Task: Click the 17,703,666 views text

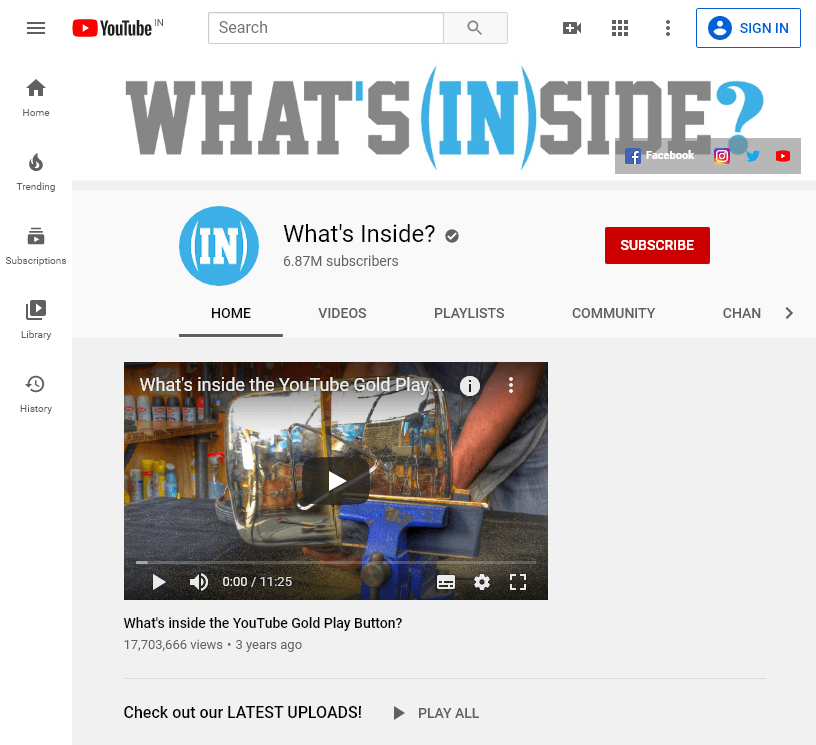Action: 173,645
